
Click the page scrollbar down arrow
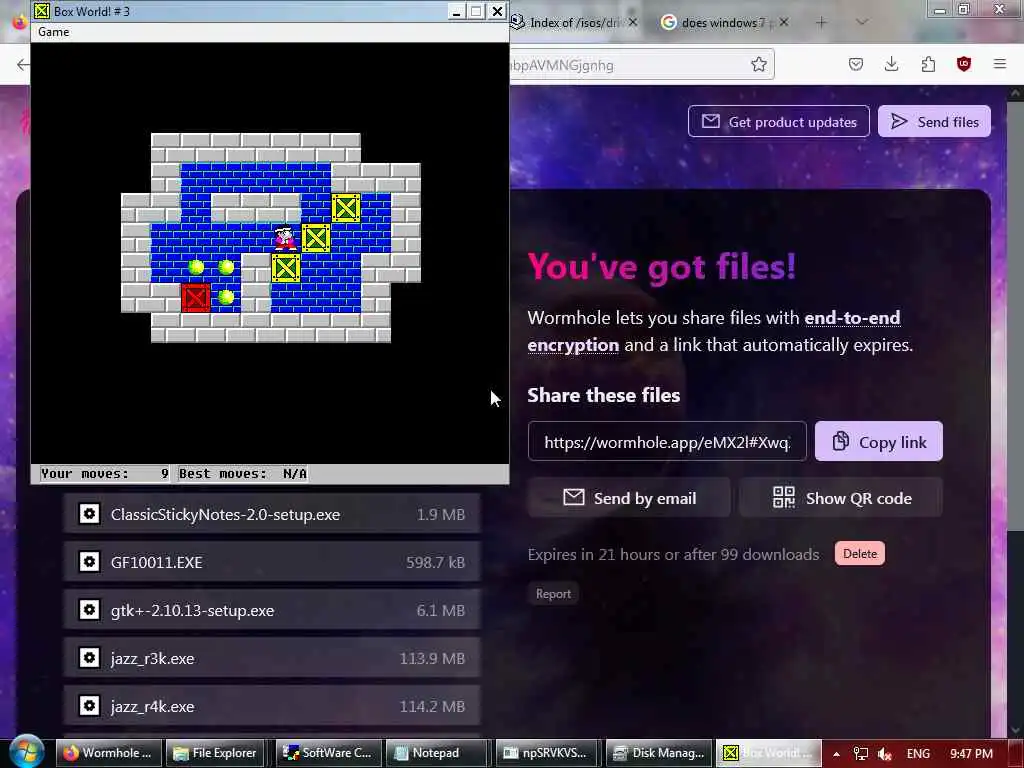[1016, 729]
